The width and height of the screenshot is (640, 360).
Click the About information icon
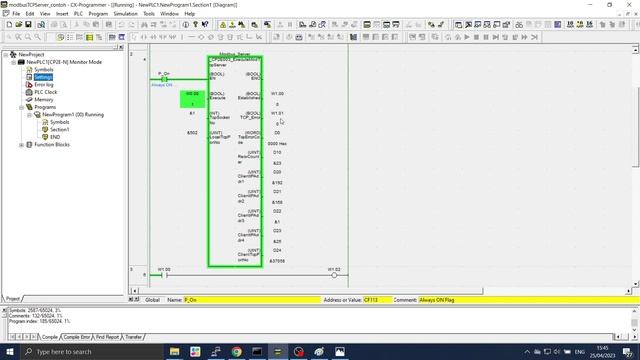[186, 24]
